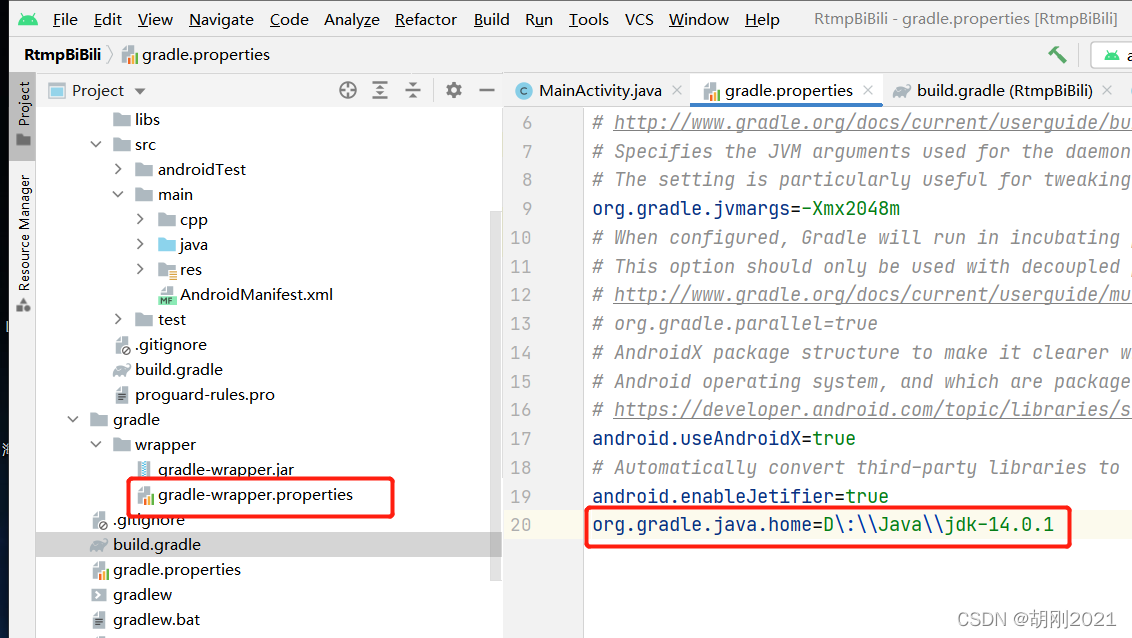
Task: Switch to the gradle.properties tab
Action: click(788, 91)
